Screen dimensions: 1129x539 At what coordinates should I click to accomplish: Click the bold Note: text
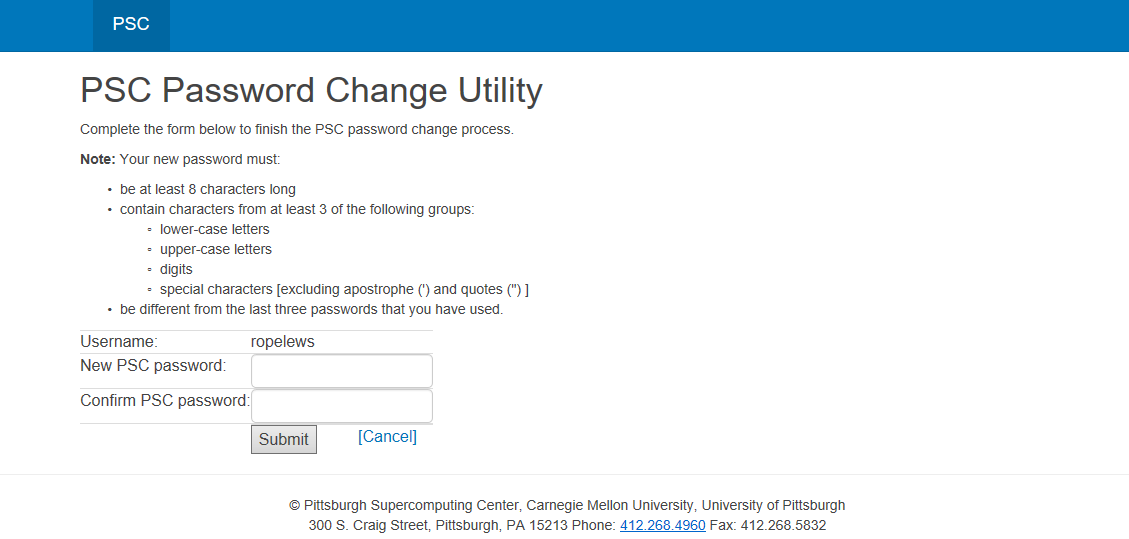[98, 158]
